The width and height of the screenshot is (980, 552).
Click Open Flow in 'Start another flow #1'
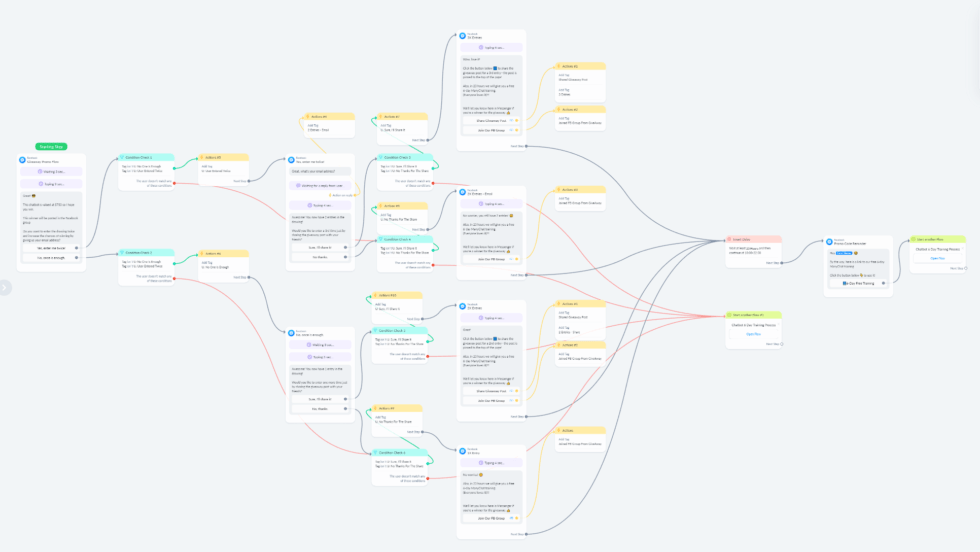754,334
